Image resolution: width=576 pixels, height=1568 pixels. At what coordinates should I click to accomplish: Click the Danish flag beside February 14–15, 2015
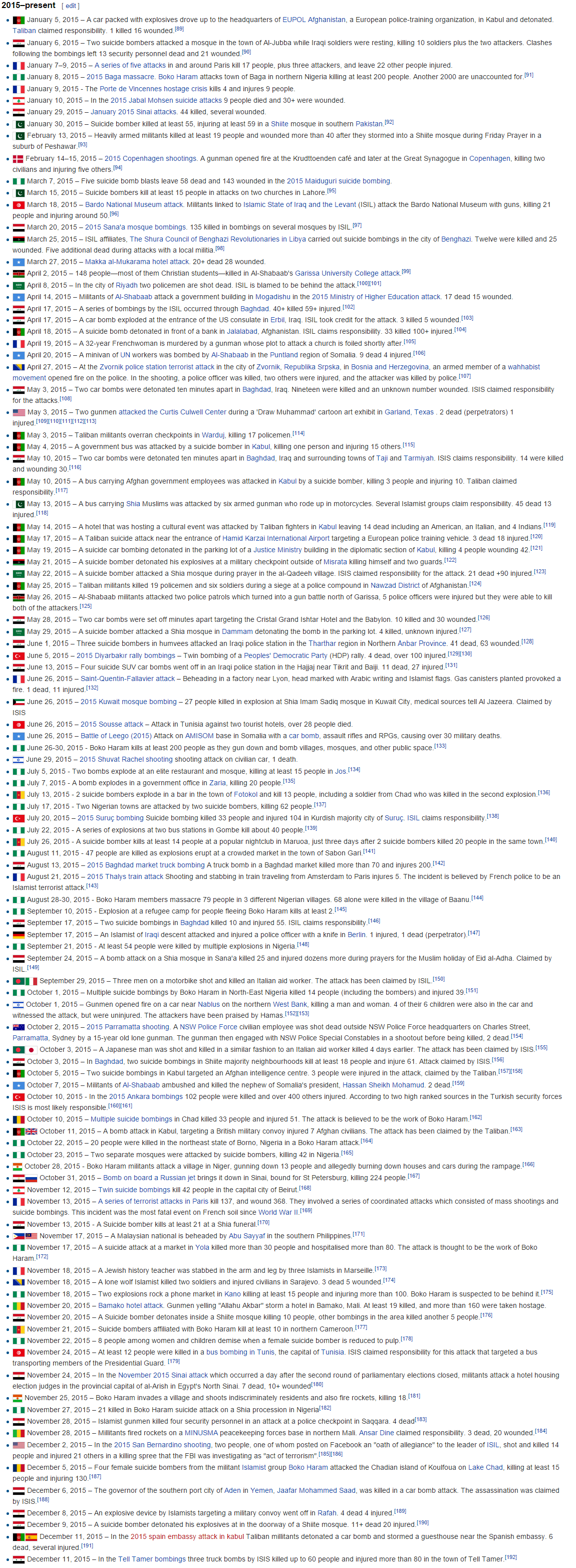(x=18, y=159)
